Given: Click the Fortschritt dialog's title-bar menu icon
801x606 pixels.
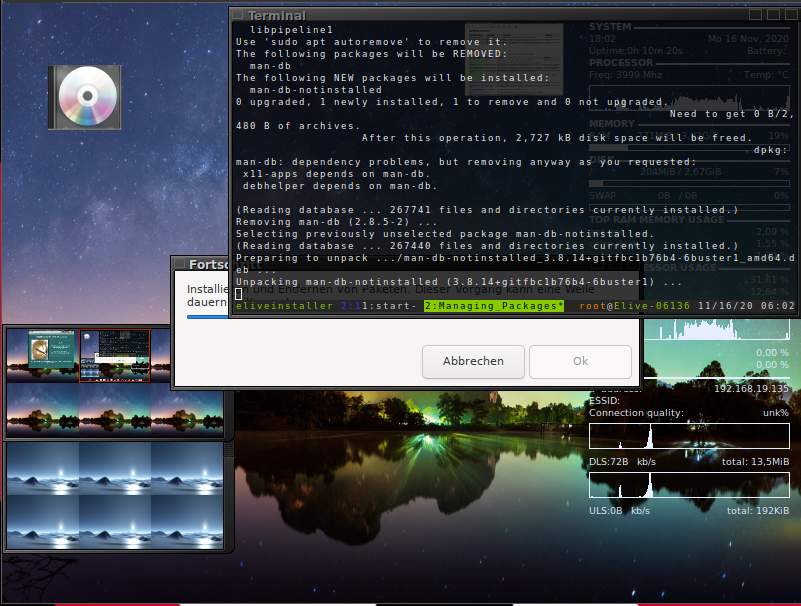Looking at the screenshot, I should pos(181,265).
